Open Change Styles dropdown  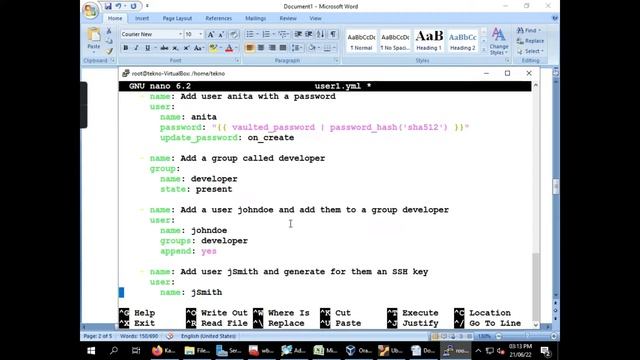pyautogui.click(x=498, y=41)
